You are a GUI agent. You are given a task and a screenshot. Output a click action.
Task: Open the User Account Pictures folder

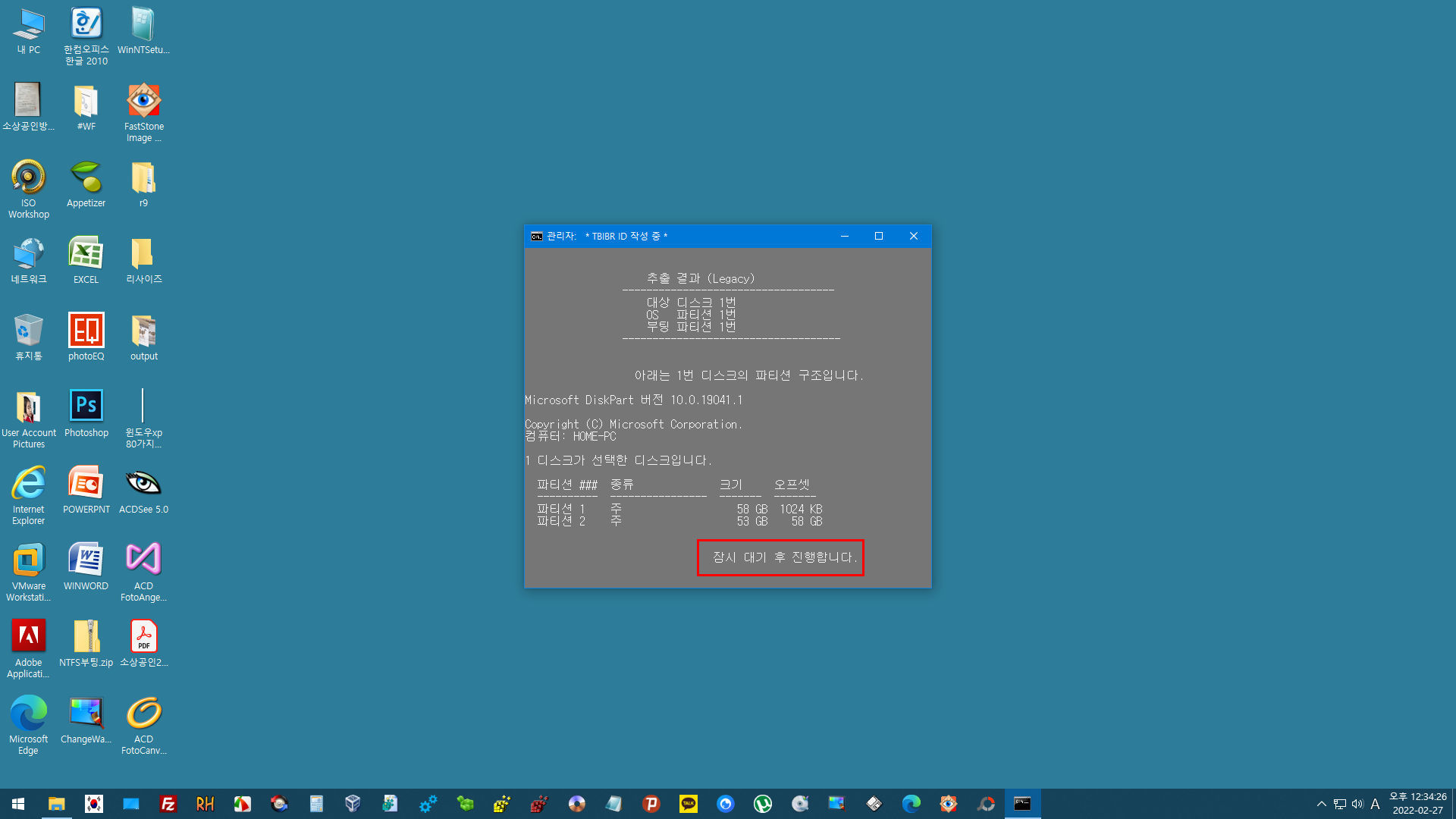(29, 419)
